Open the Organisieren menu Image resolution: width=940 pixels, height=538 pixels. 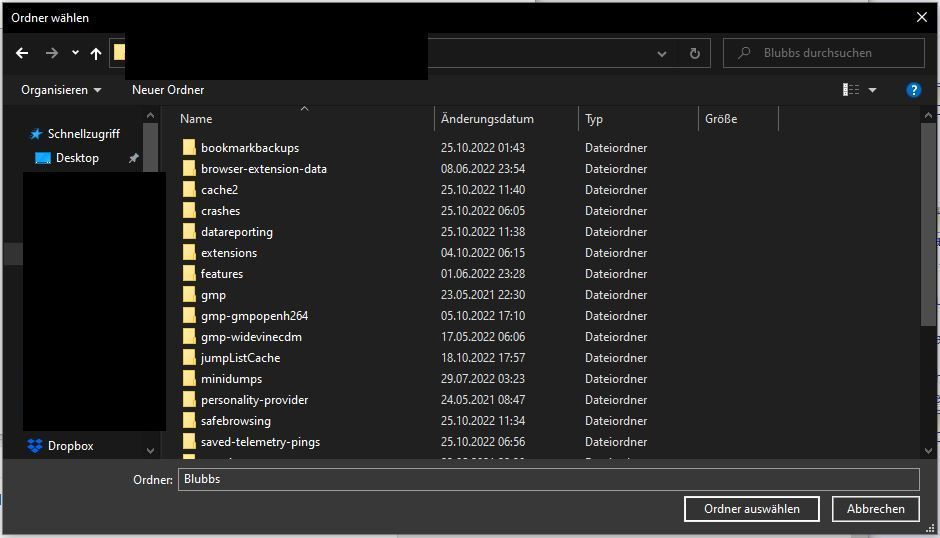pyautogui.click(x=61, y=90)
